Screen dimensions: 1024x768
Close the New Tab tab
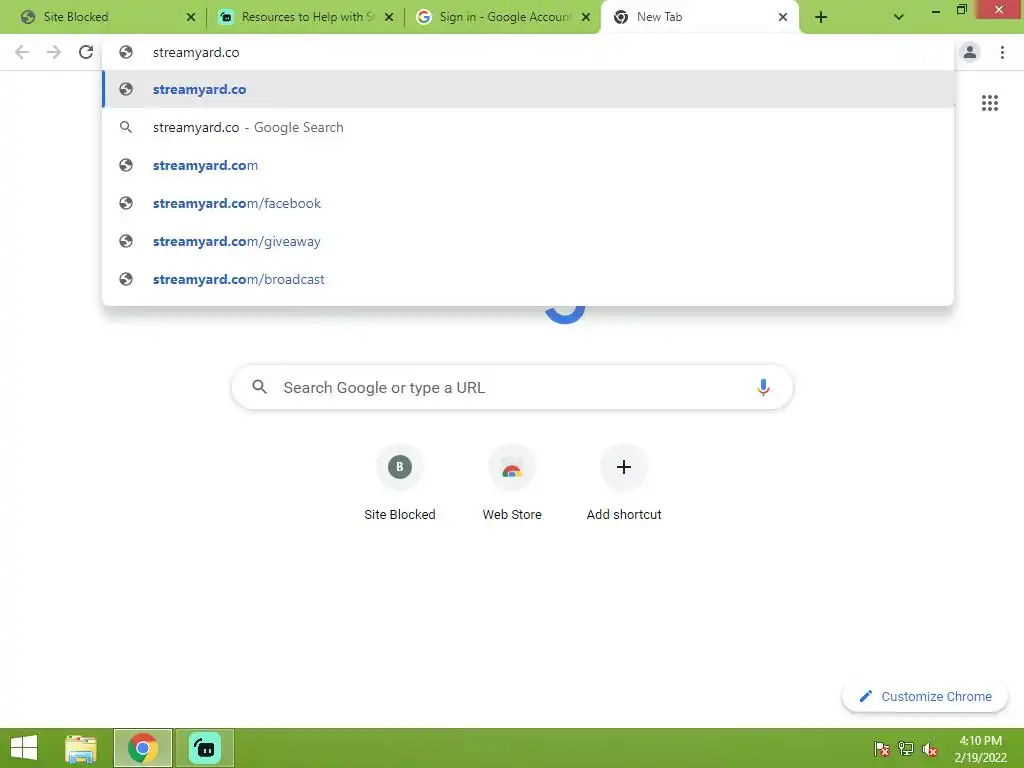click(x=783, y=17)
